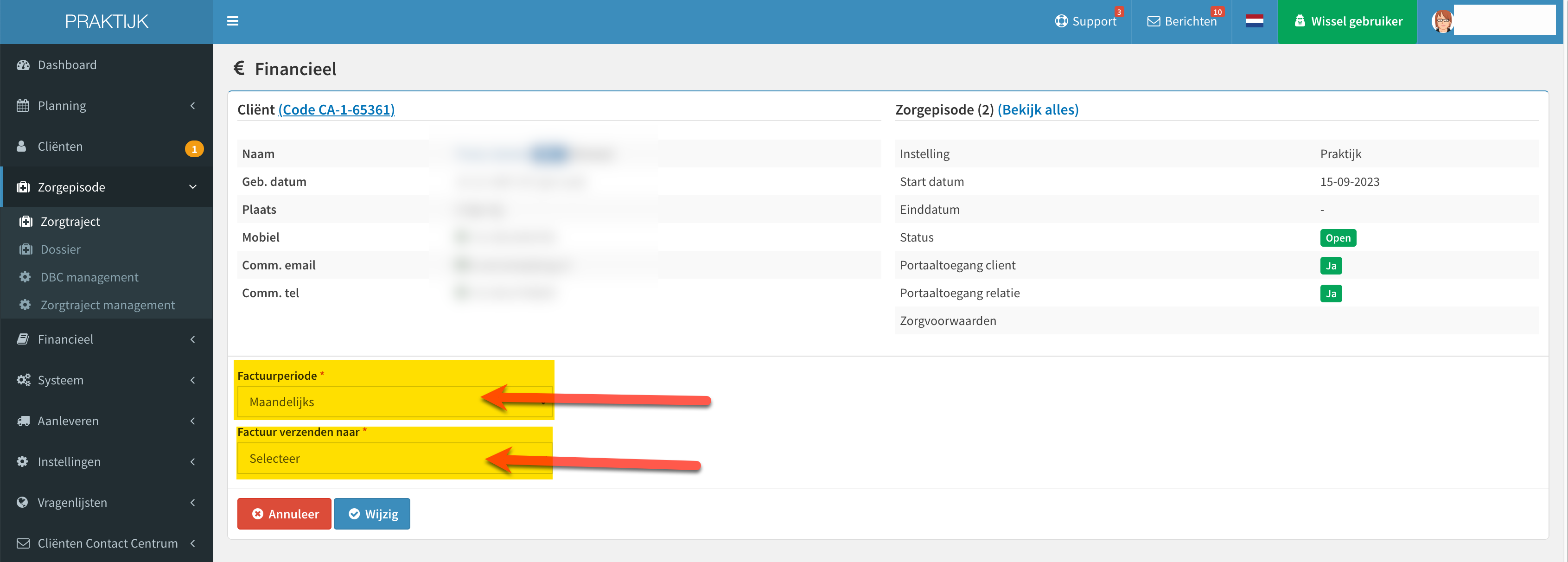Click the PRAKTIJK logo text
Image resolution: width=1568 pixels, height=562 pixels.
point(107,21)
